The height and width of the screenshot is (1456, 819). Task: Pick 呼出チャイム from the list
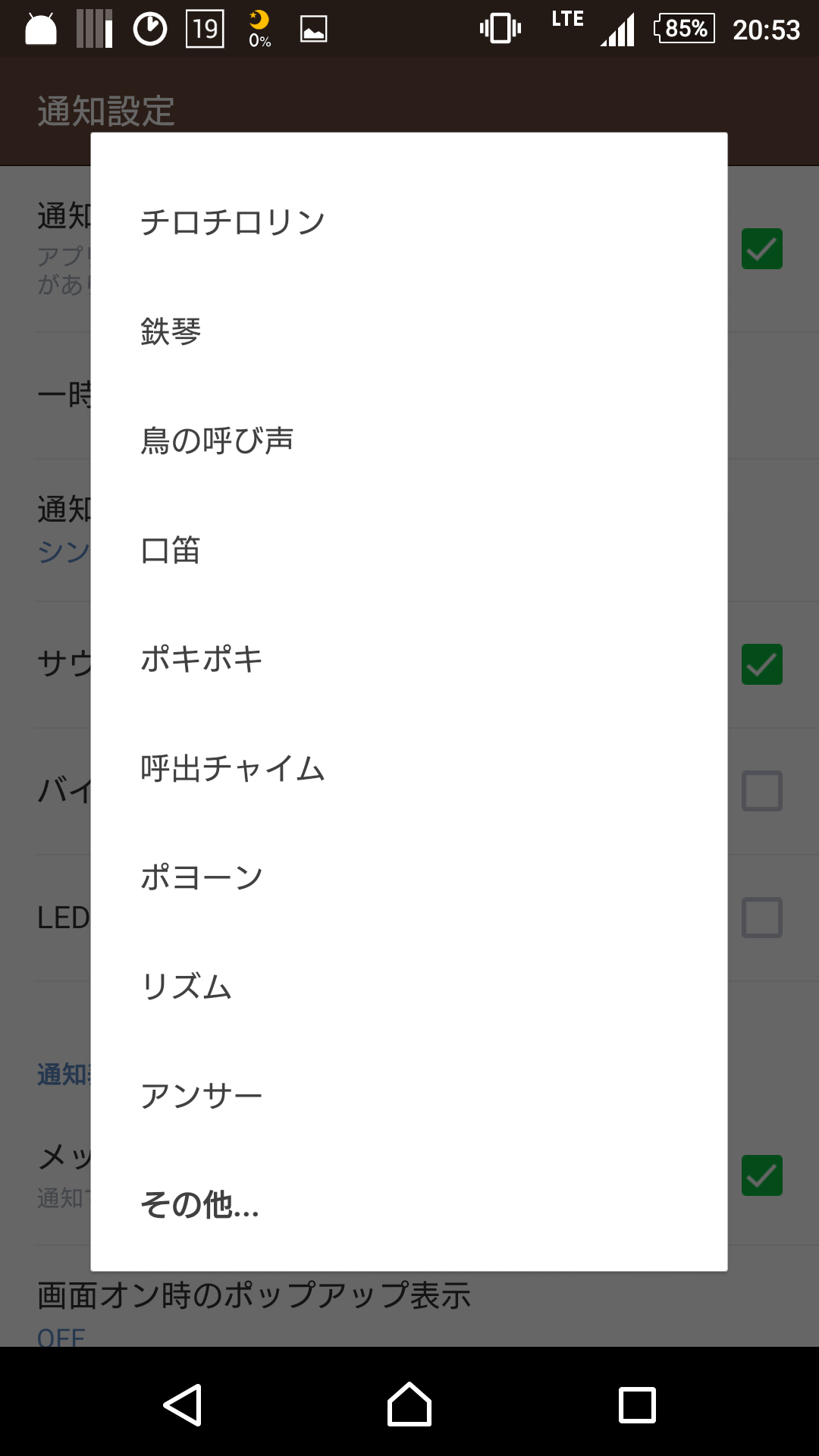coord(409,768)
